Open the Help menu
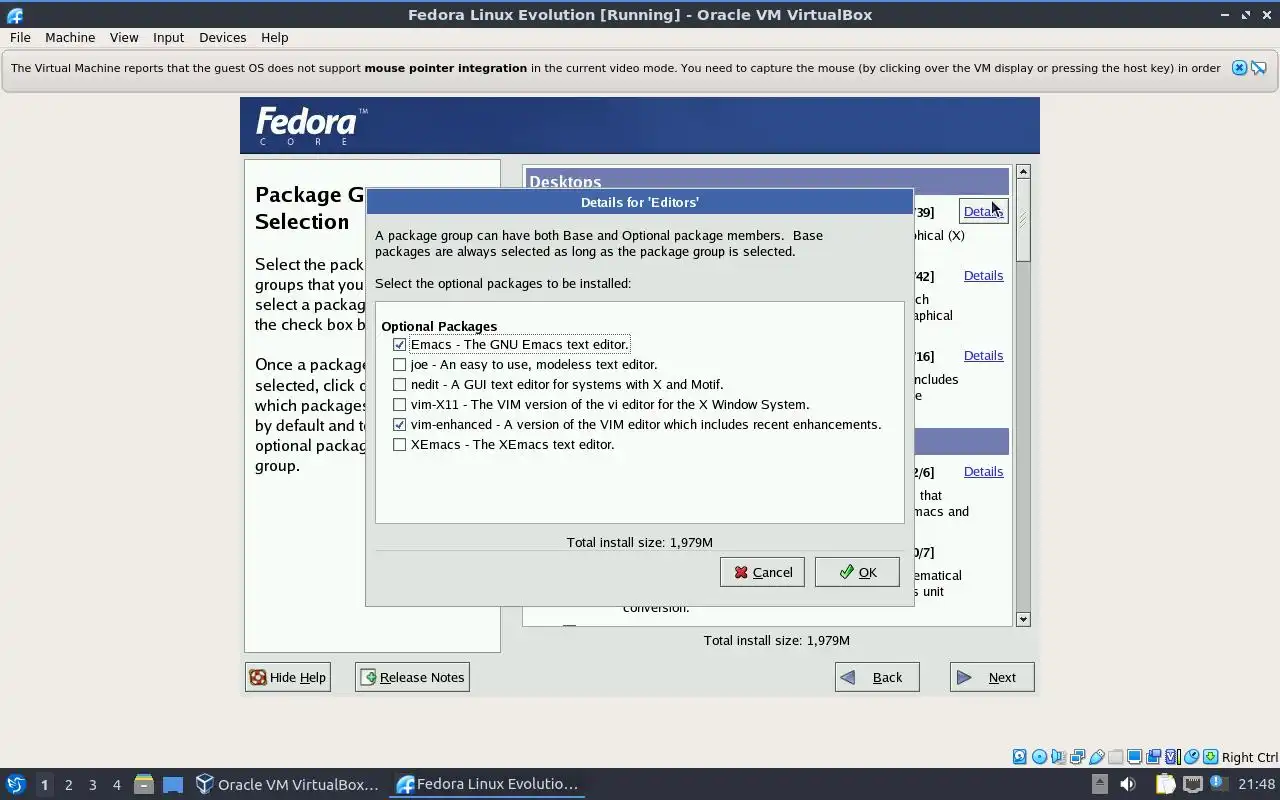This screenshot has width=1280, height=800. point(274,37)
